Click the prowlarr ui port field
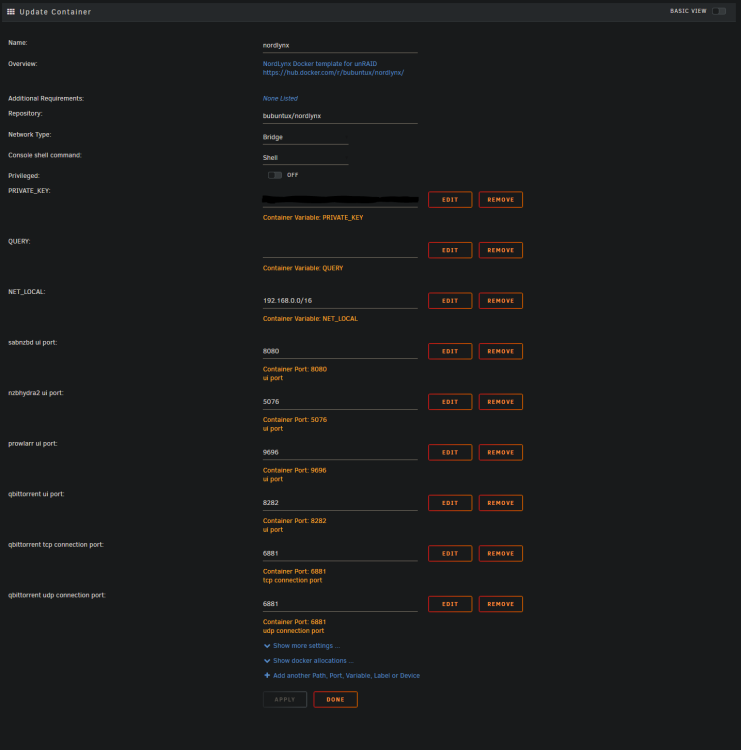 [x=340, y=452]
